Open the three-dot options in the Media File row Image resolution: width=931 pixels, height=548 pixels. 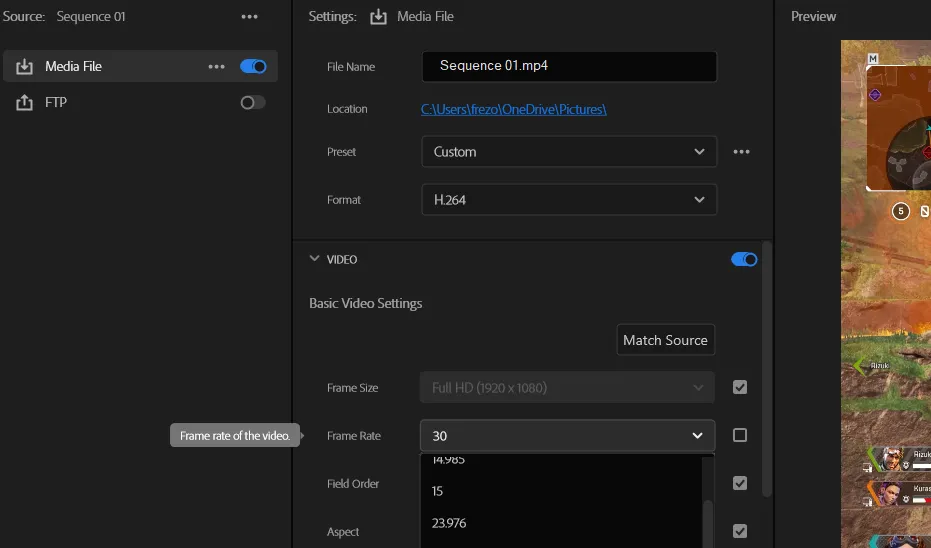tap(217, 66)
